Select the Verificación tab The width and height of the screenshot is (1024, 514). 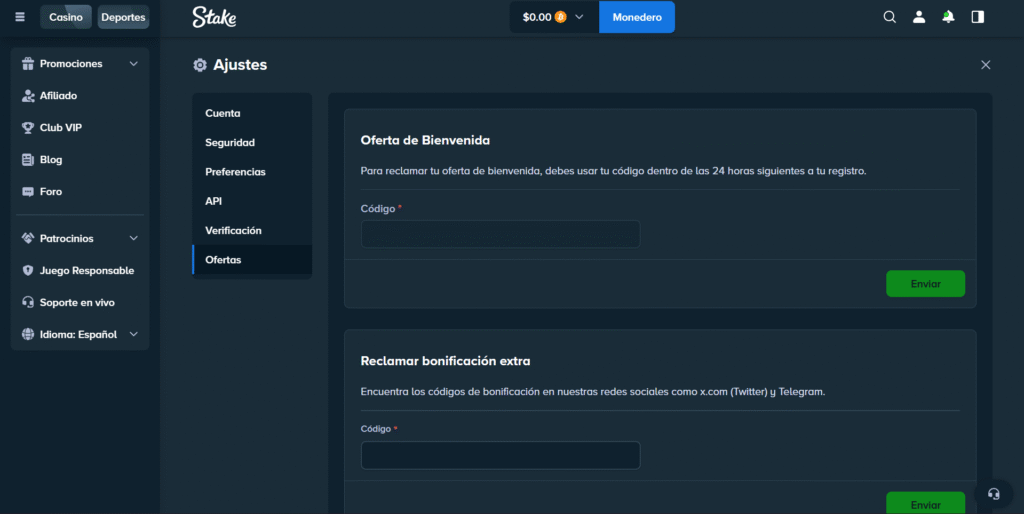tap(233, 231)
